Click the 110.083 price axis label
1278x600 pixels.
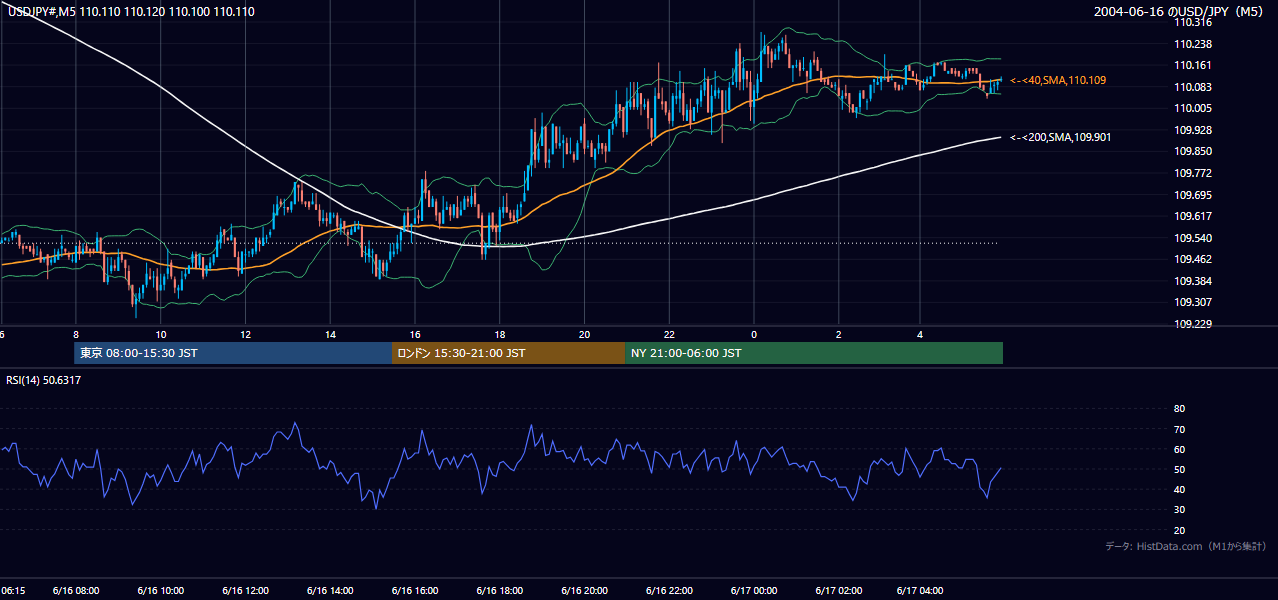[1193, 87]
